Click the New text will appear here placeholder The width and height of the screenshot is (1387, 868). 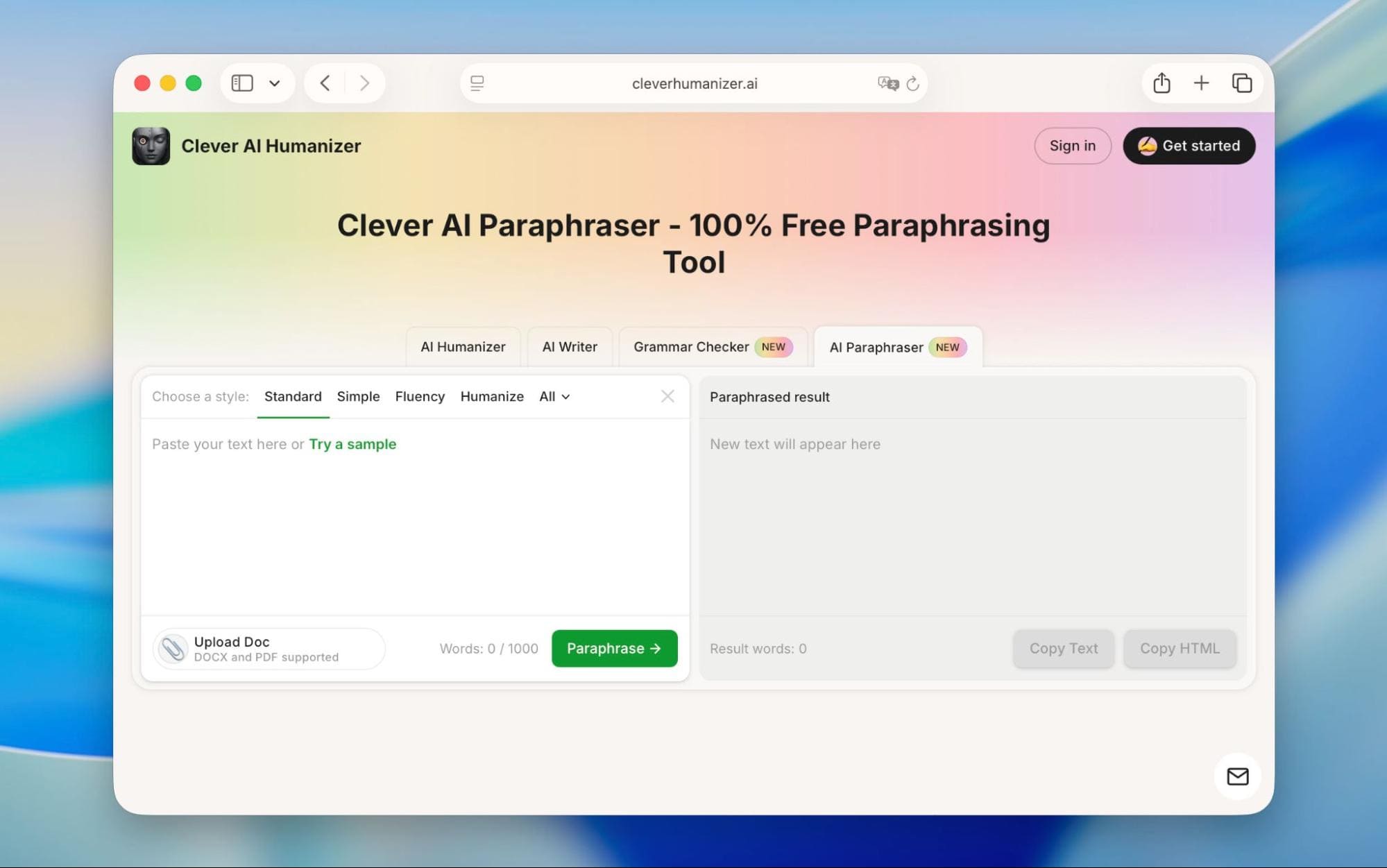click(x=795, y=444)
